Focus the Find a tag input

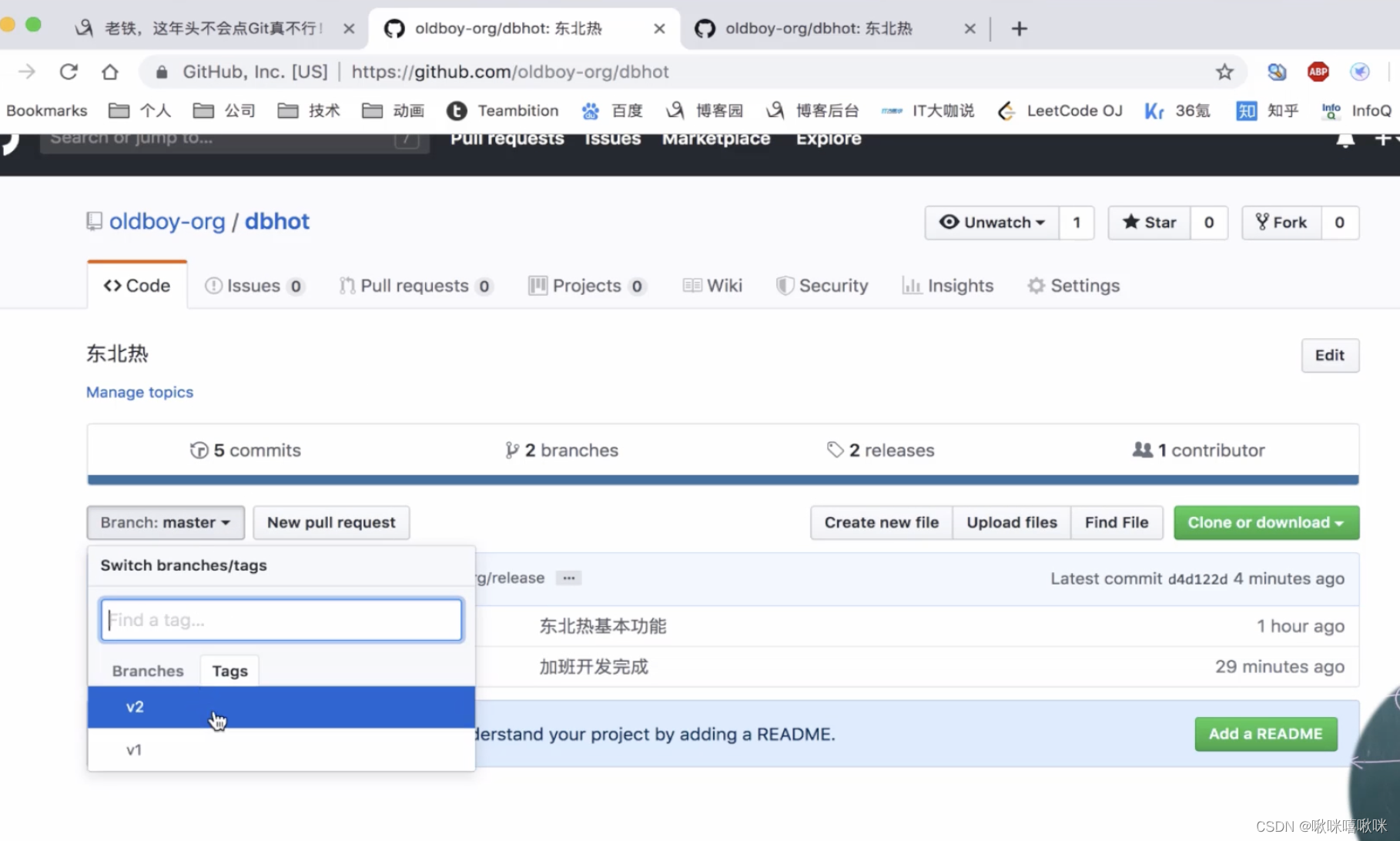pos(281,620)
